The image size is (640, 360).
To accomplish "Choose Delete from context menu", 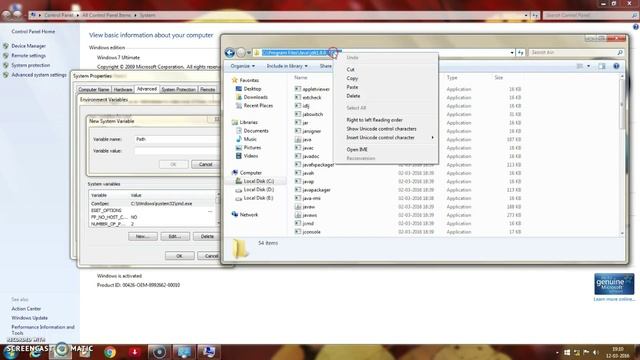I will click(x=353, y=96).
